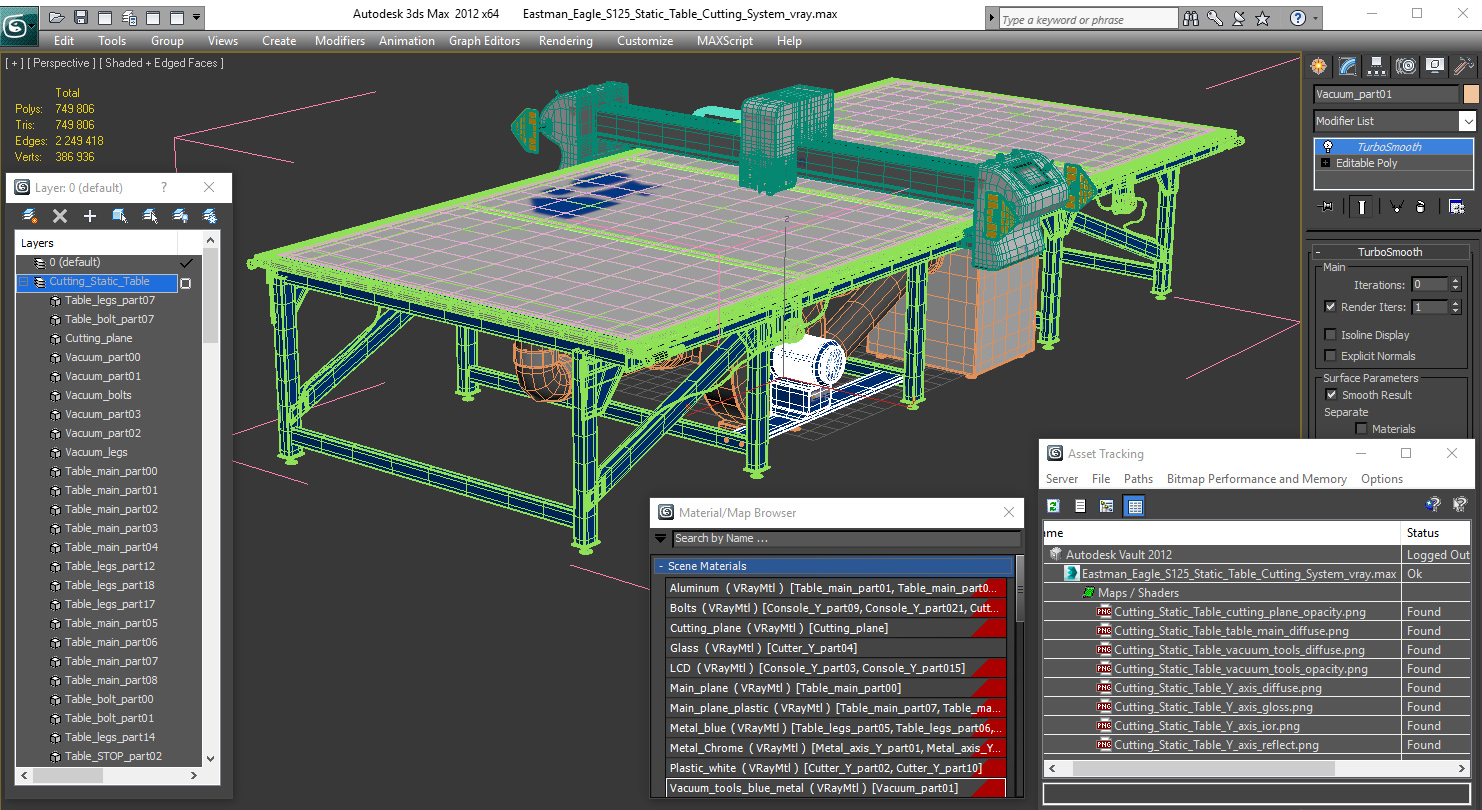The height and width of the screenshot is (810, 1482).
Task: Expand the Editable Poly modifier entry
Action: (x=1326, y=163)
